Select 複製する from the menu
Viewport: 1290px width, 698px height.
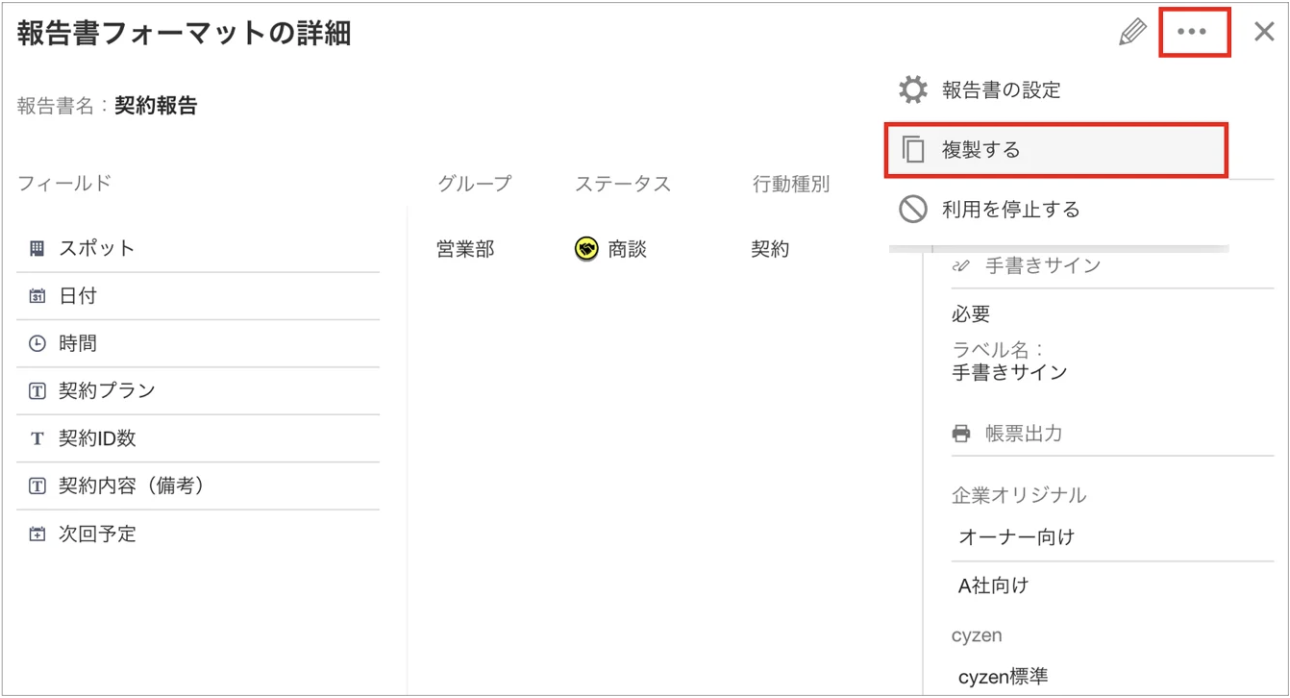[x=1056, y=150]
